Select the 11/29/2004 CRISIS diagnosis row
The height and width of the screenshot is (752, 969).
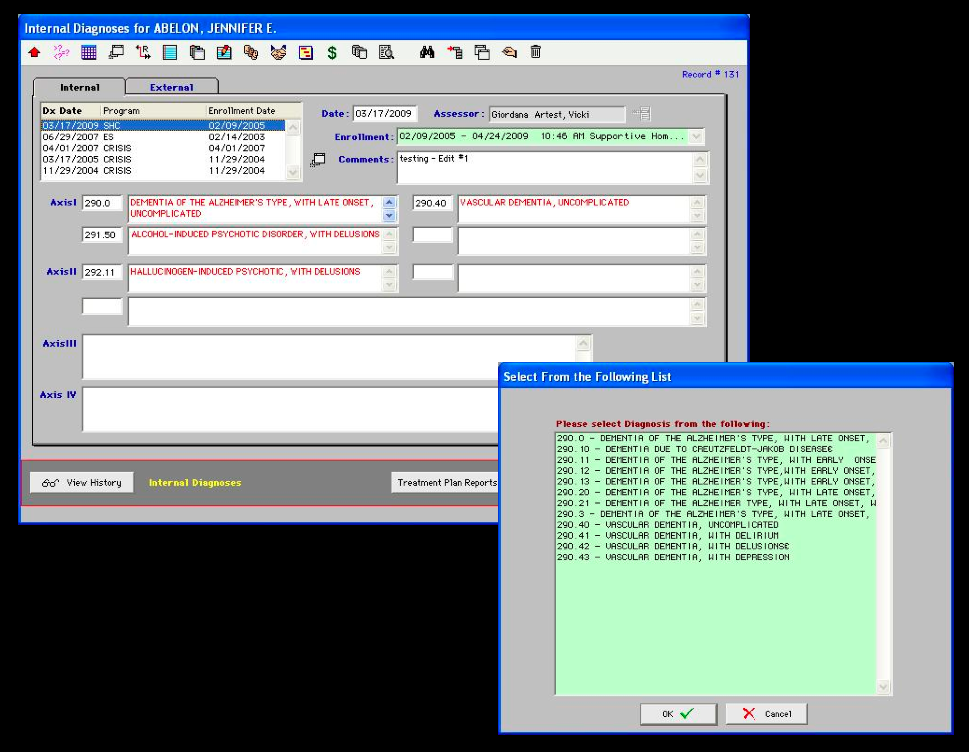click(163, 170)
